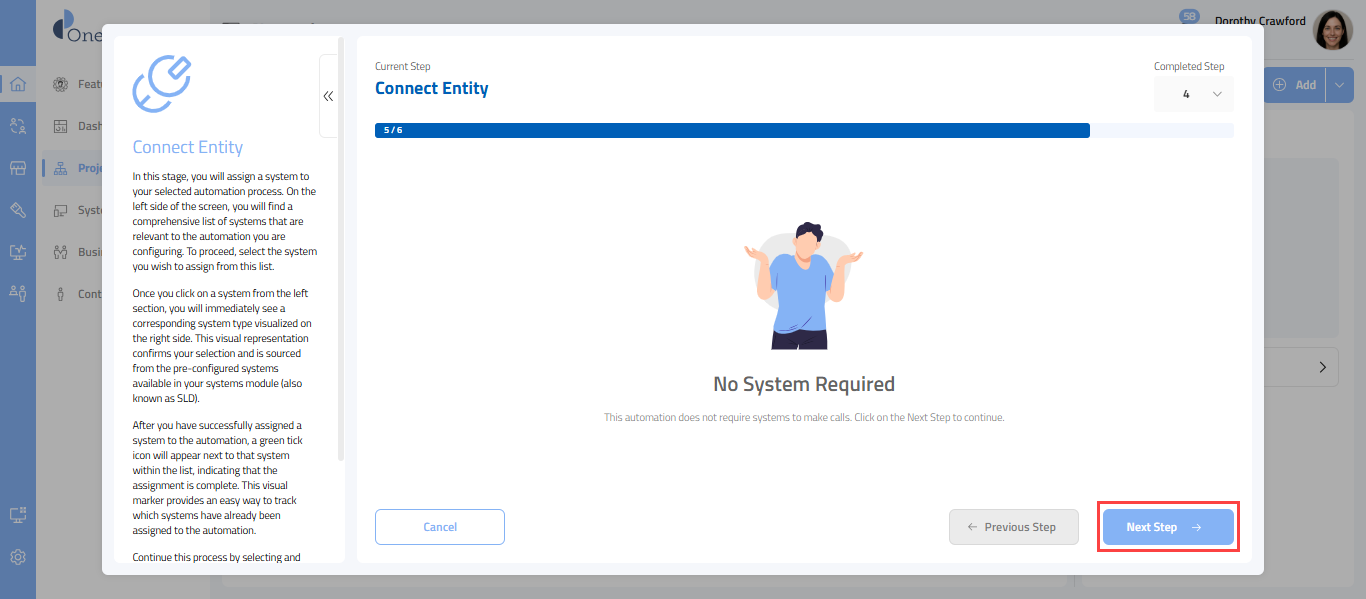
Task: Open the notification badge showing 58
Action: coord(1189,17)
